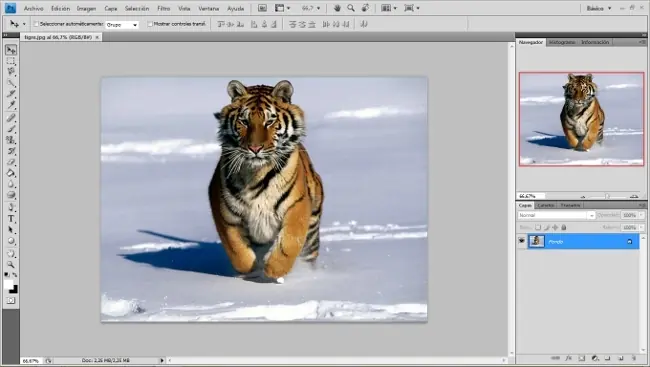Screen dimensions: 650x367
Task: Open the Screen Mode dropdown
Action: 412,8
